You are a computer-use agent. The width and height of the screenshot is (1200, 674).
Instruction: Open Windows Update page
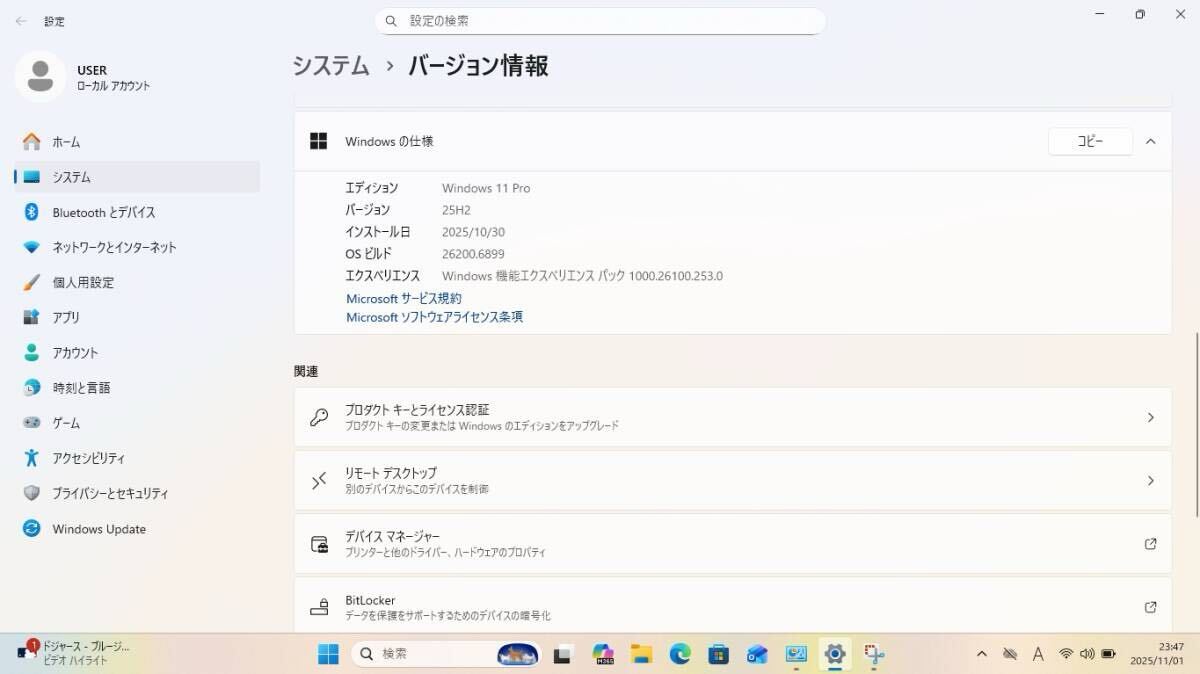(98, 529)
